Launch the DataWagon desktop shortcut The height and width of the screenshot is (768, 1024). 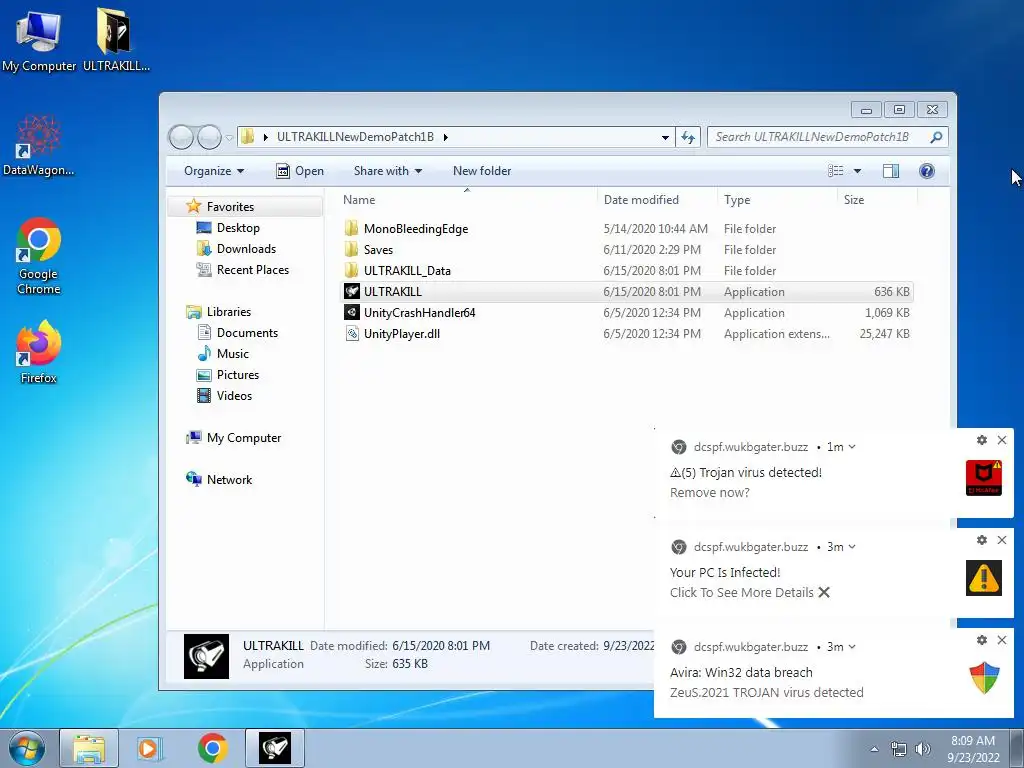click(39, 146)
